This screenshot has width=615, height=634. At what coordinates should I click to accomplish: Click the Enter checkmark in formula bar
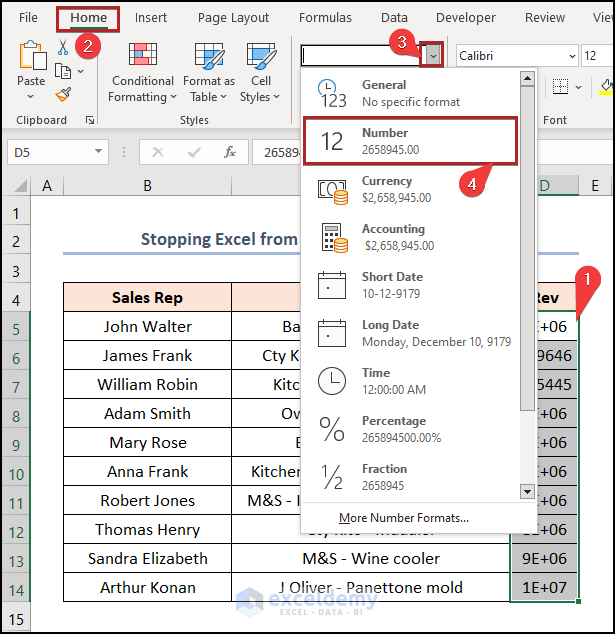click(x=194, y=152)
